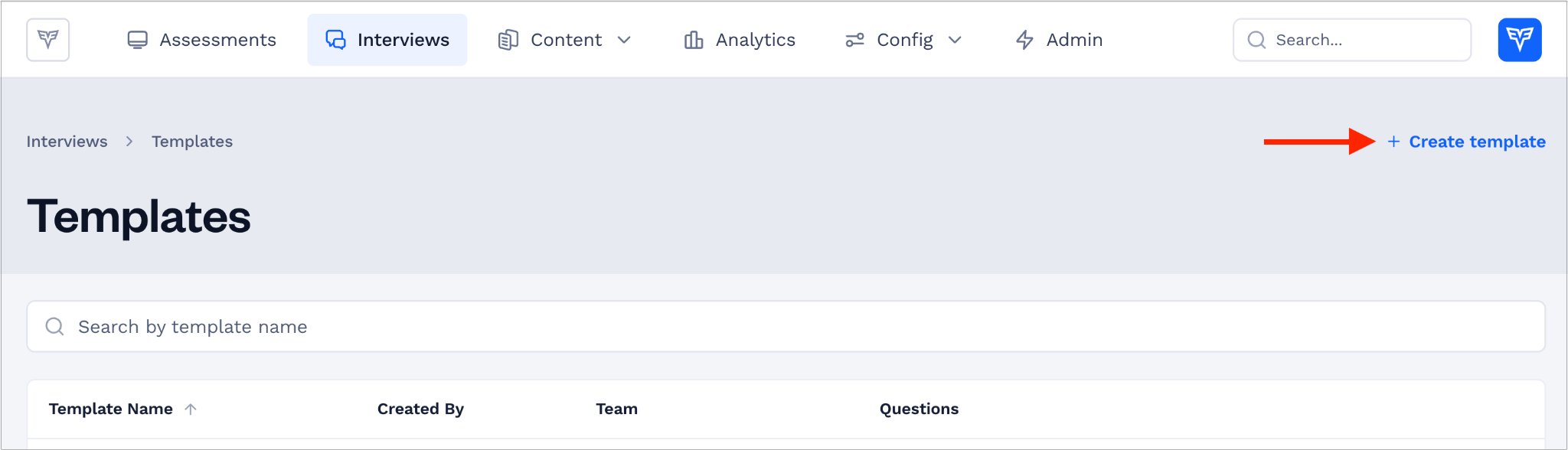Click the Interviews chat bubble icon
Image resolution: width=1568 pixels, height=450 pixels.
click(335, 40)
